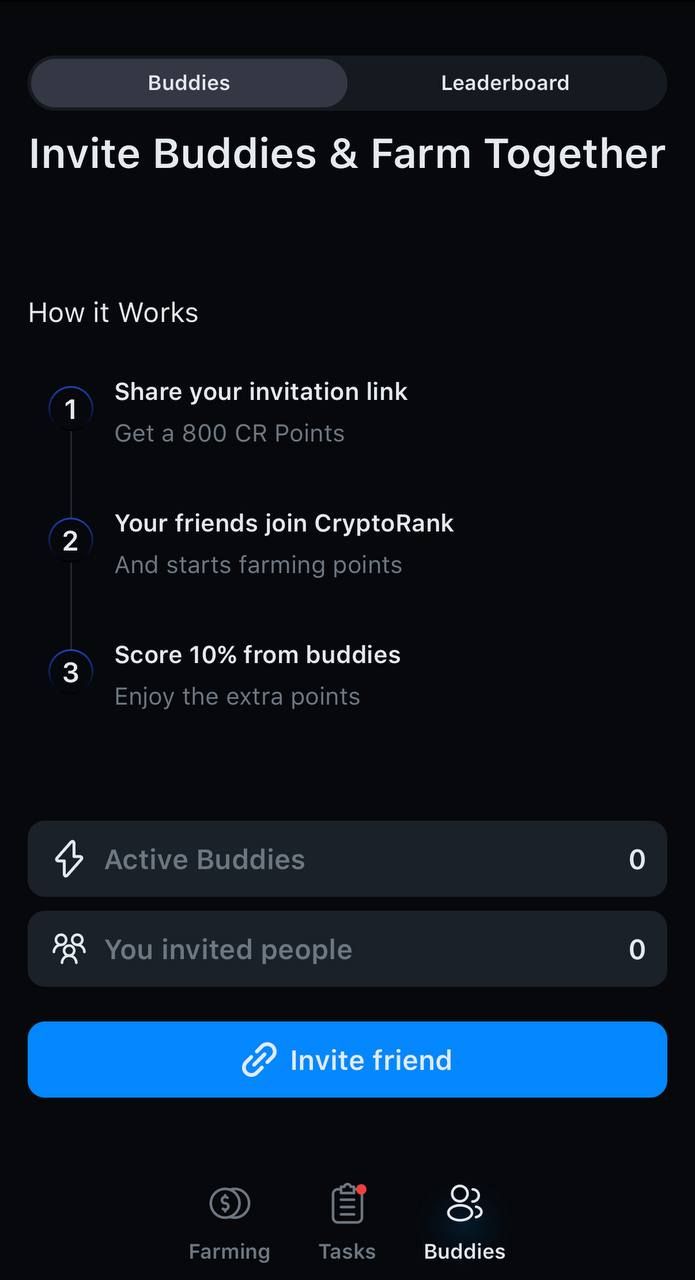Image resolution: width=695 pixels, height=1280 pixels.
Task: Click the How it Works heading
Action: coord(113,312)
